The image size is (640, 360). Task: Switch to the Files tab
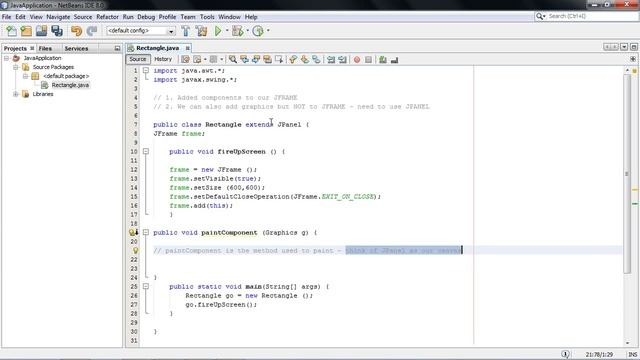(x=45, y=48)
